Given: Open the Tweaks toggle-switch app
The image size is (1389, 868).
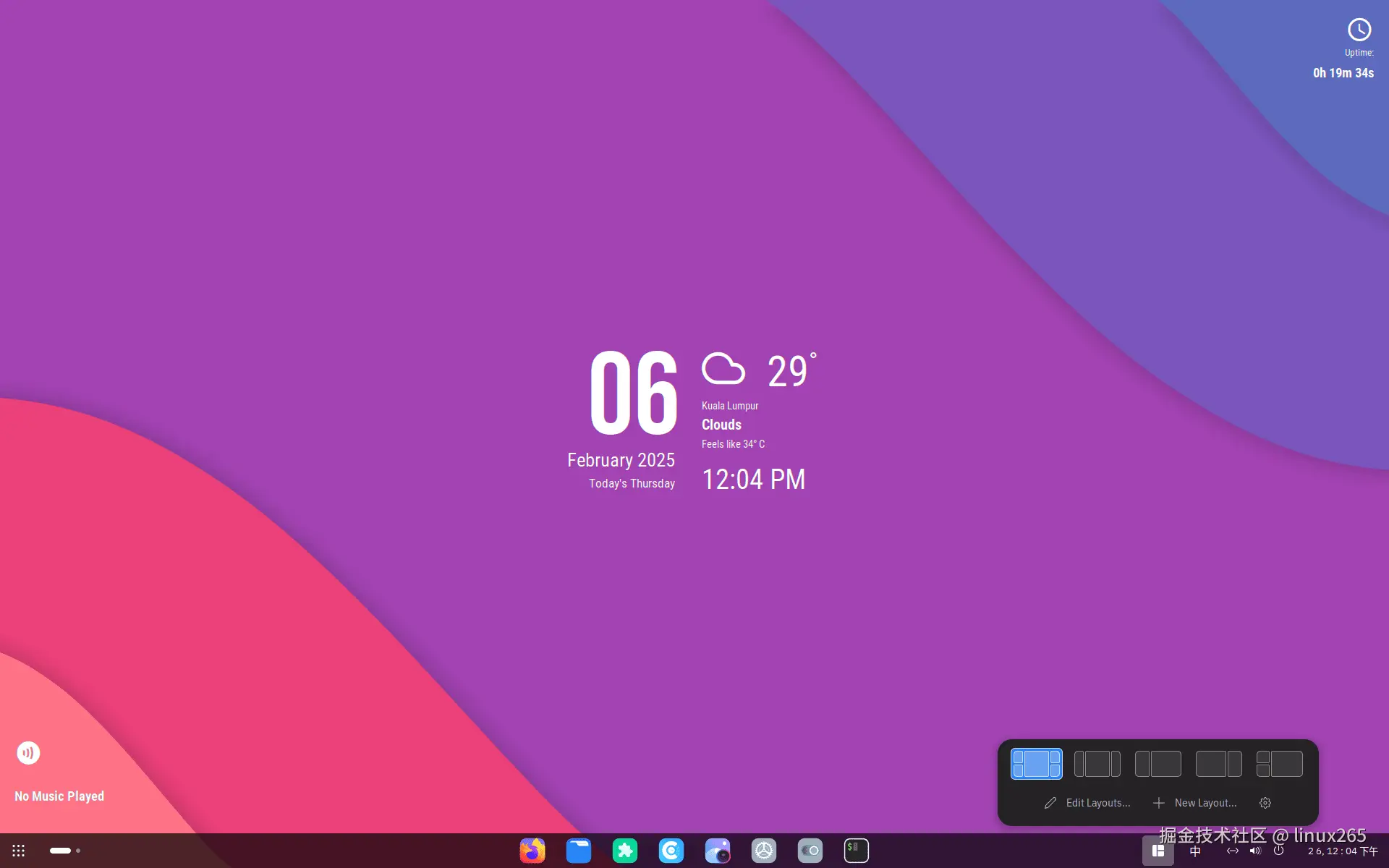Looking at the screenshot, I should click(x=810, y=851).
